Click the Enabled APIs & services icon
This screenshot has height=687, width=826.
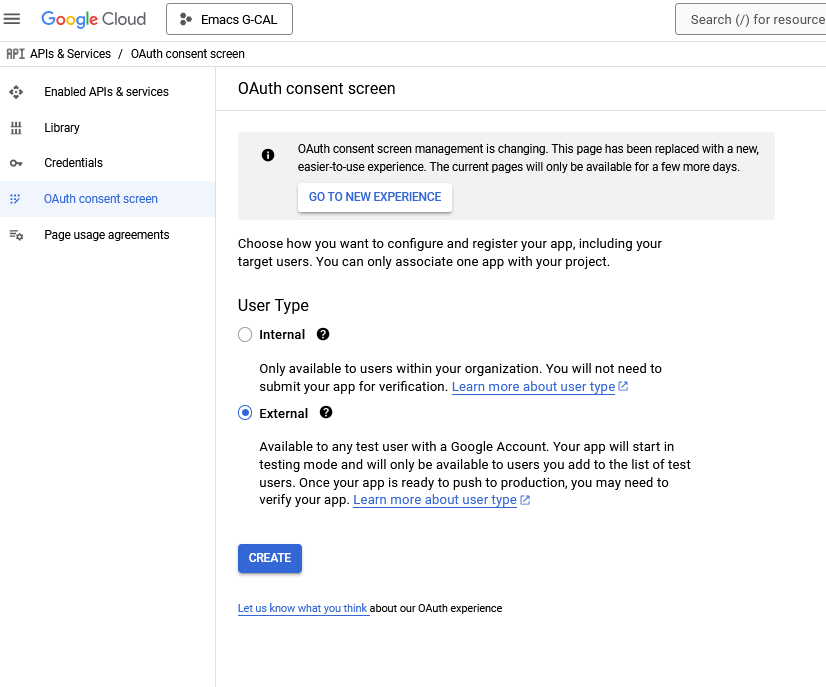pos(16,92)
